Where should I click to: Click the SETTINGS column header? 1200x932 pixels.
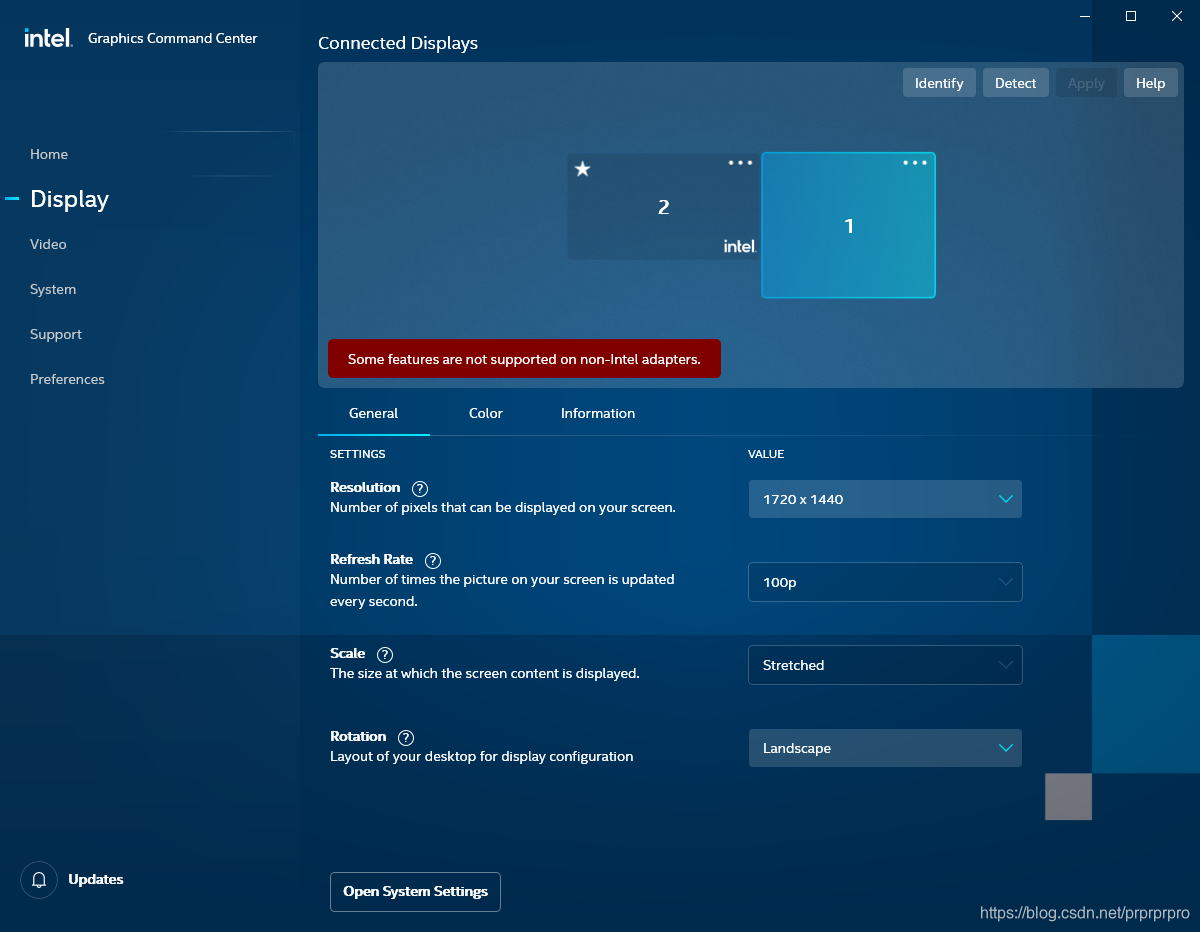pyautogui.click(x=357, y=454)
